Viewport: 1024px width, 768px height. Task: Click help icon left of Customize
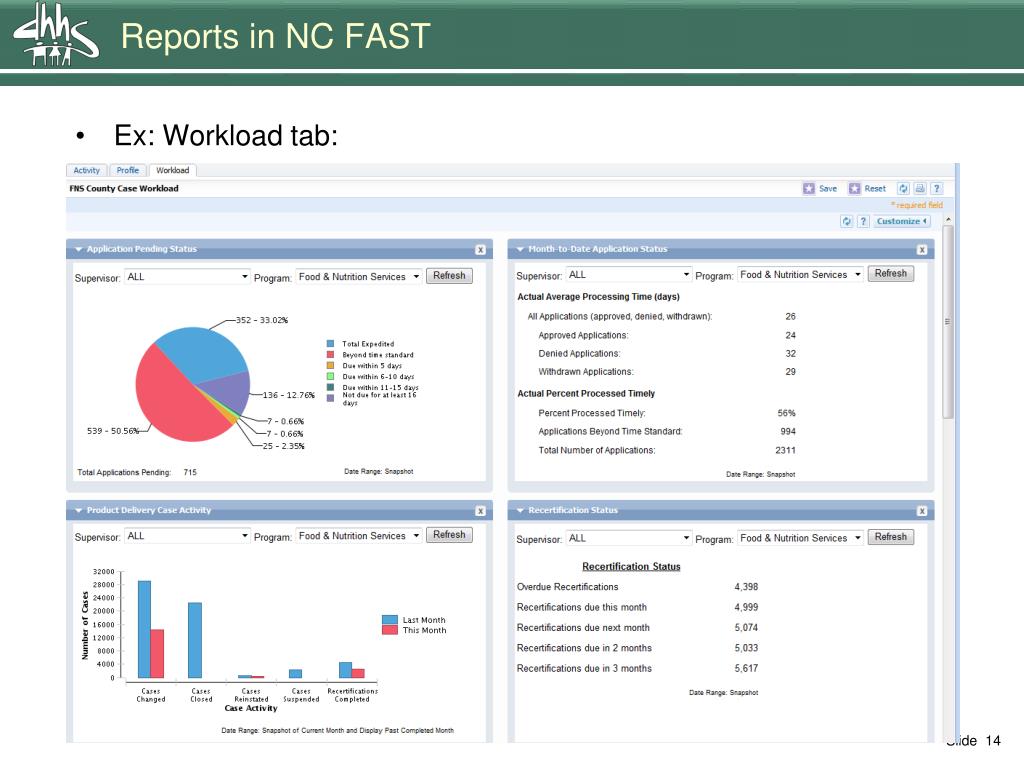[x=863, y=221]
